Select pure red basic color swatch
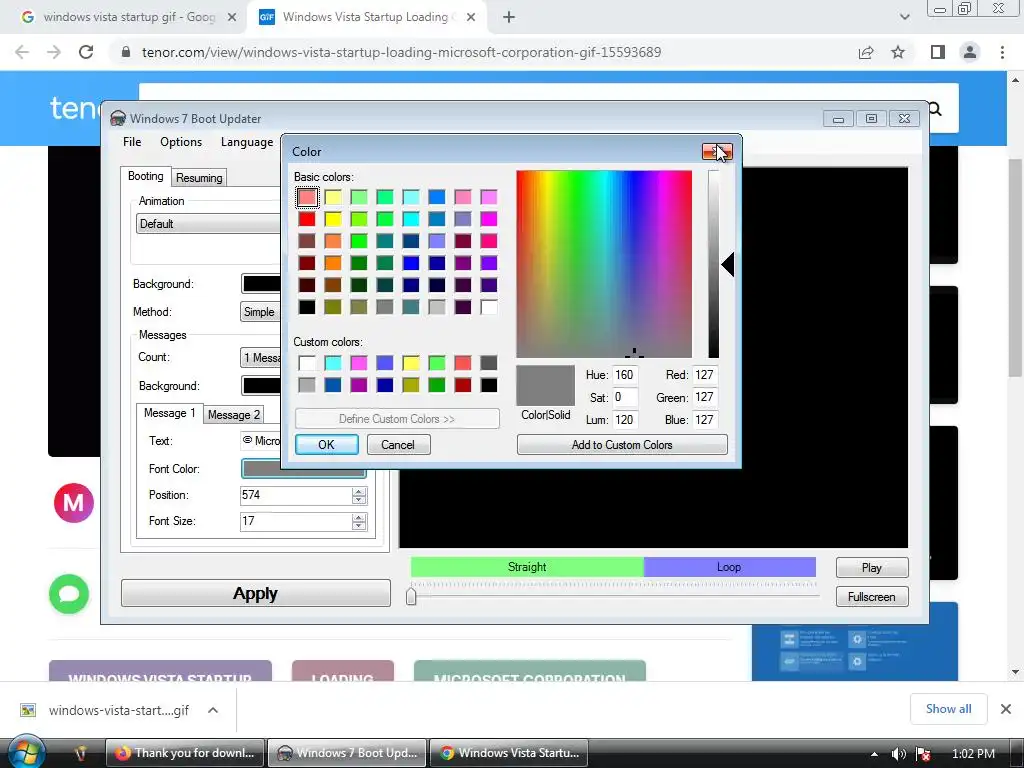 point(306,219)
